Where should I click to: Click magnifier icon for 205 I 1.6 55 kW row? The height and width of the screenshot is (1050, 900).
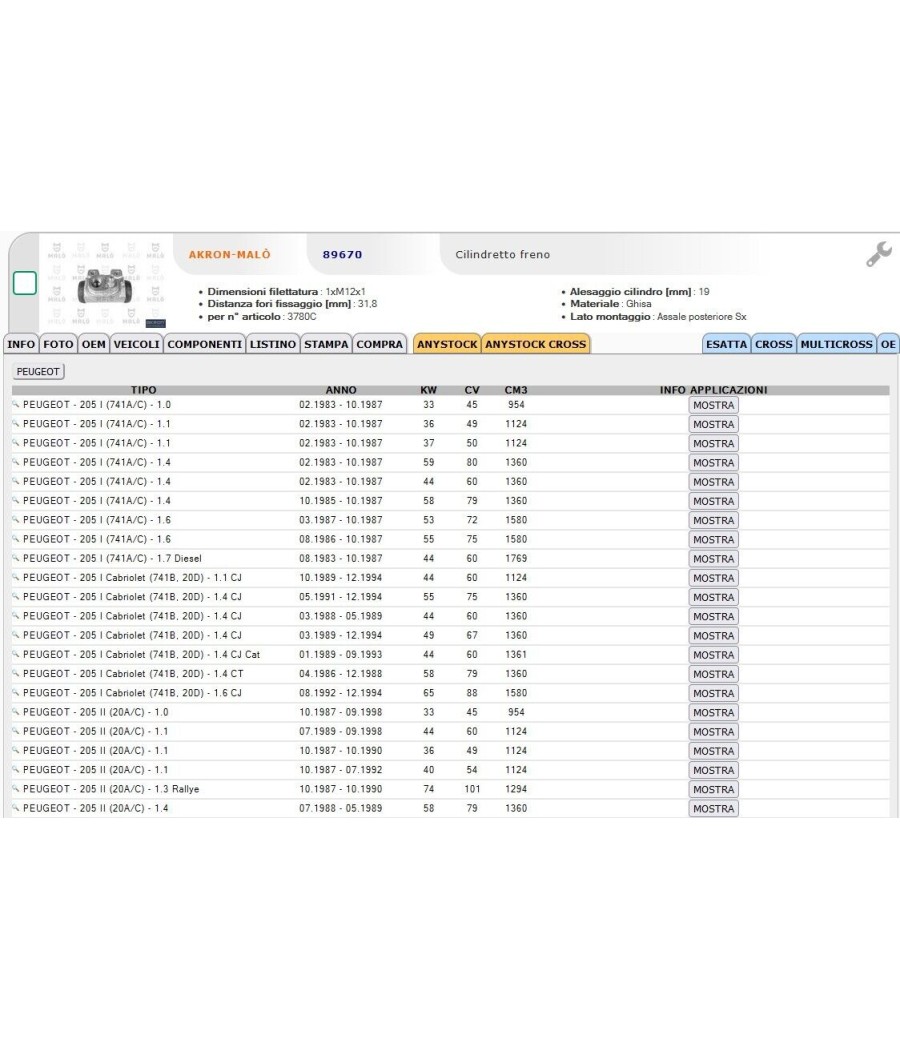point(15,539)
